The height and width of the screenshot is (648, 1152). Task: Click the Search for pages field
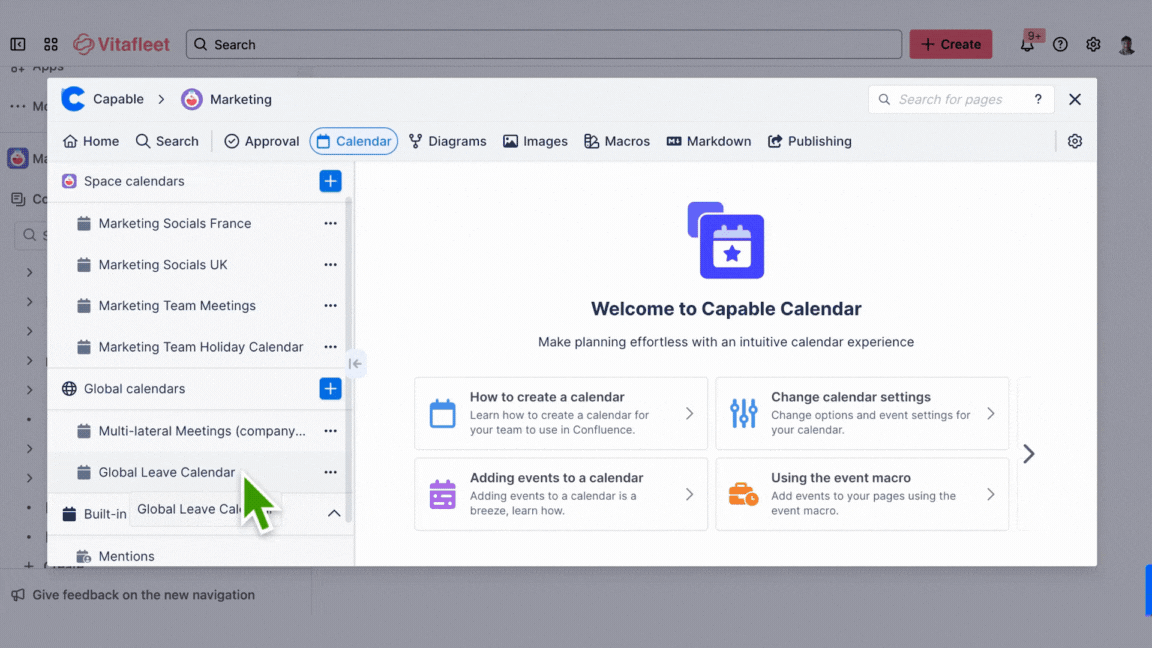pos(955,99)
